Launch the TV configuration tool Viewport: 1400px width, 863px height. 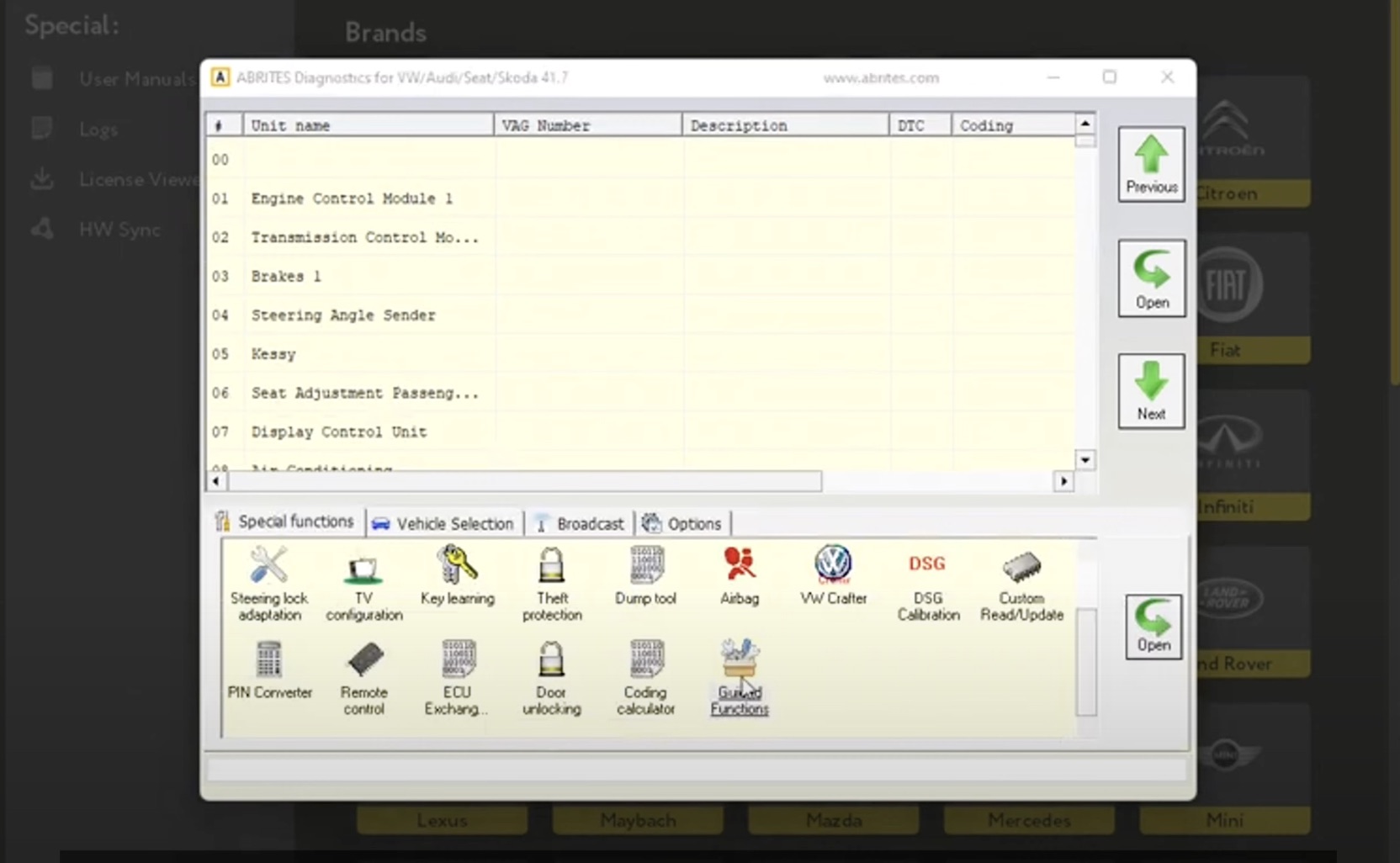[363, 584]
